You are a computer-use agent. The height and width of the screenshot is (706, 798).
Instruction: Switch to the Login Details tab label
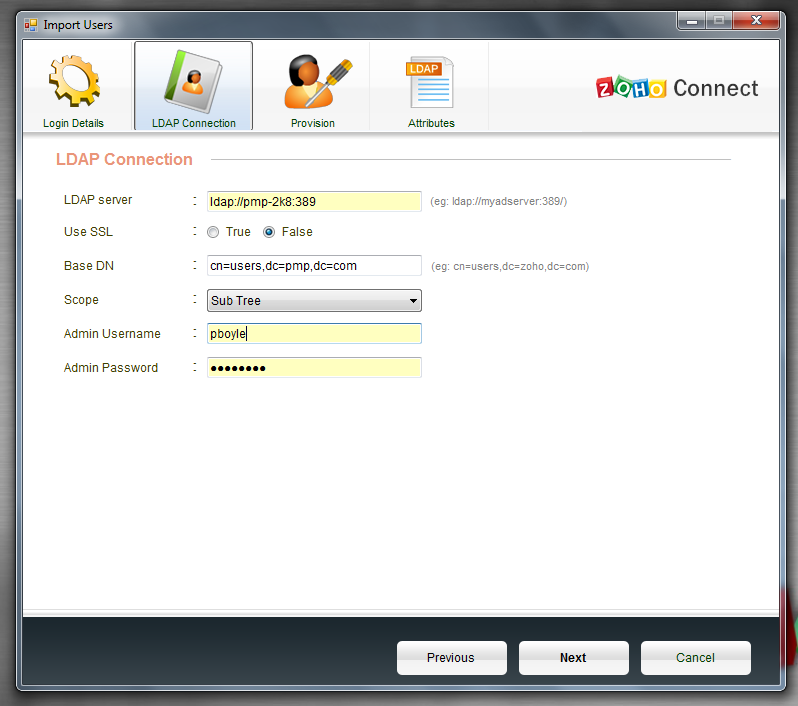(73, 123)
